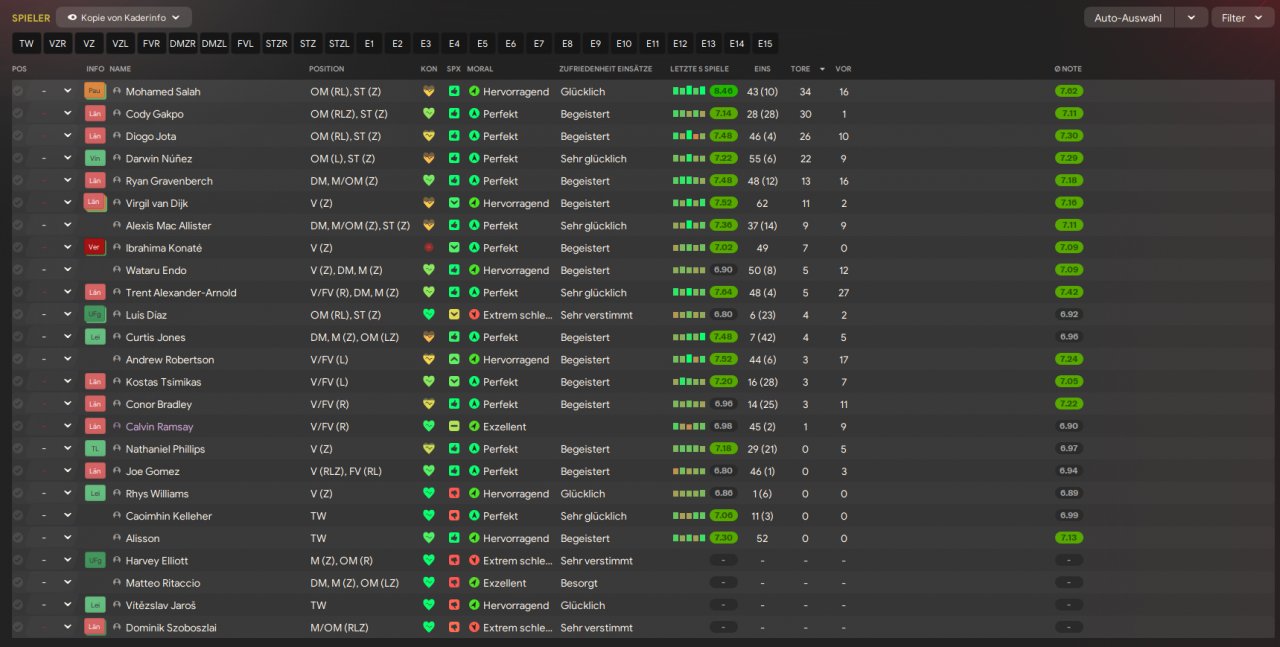The image size is (1280, 647).
Task: Click the Vin status badge for Darwin Núñez
Action: pos(95,158)
